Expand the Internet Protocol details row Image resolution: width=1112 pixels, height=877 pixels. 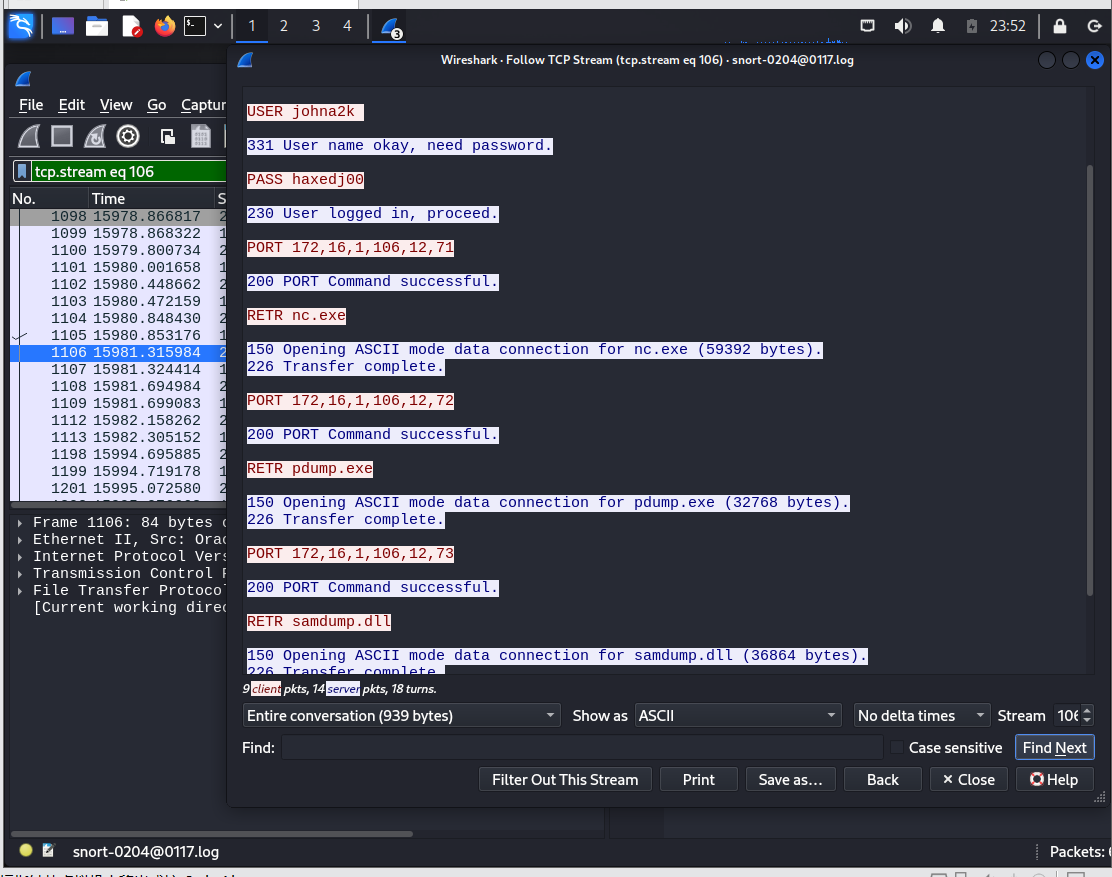click(20, 557)
